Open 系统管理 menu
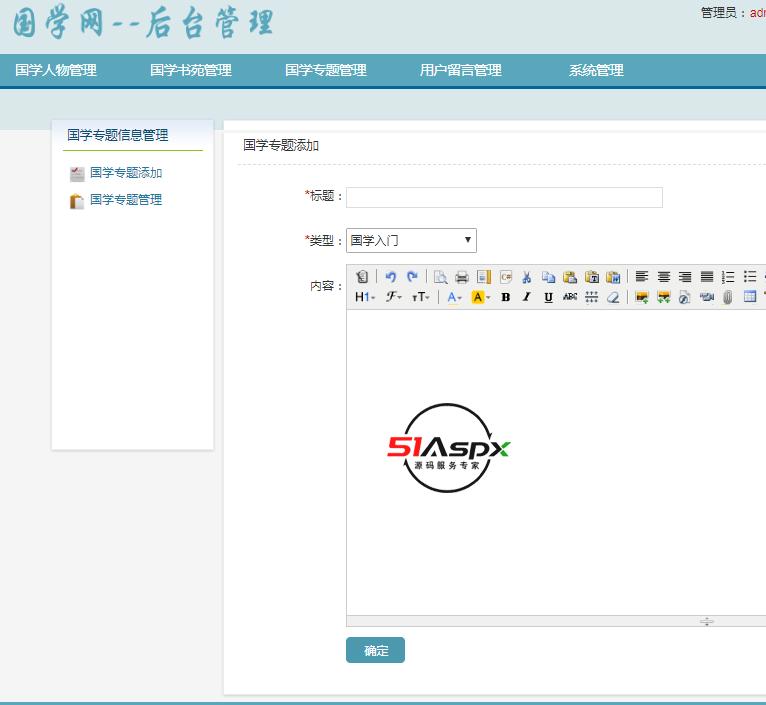 (x=596, y=70)
